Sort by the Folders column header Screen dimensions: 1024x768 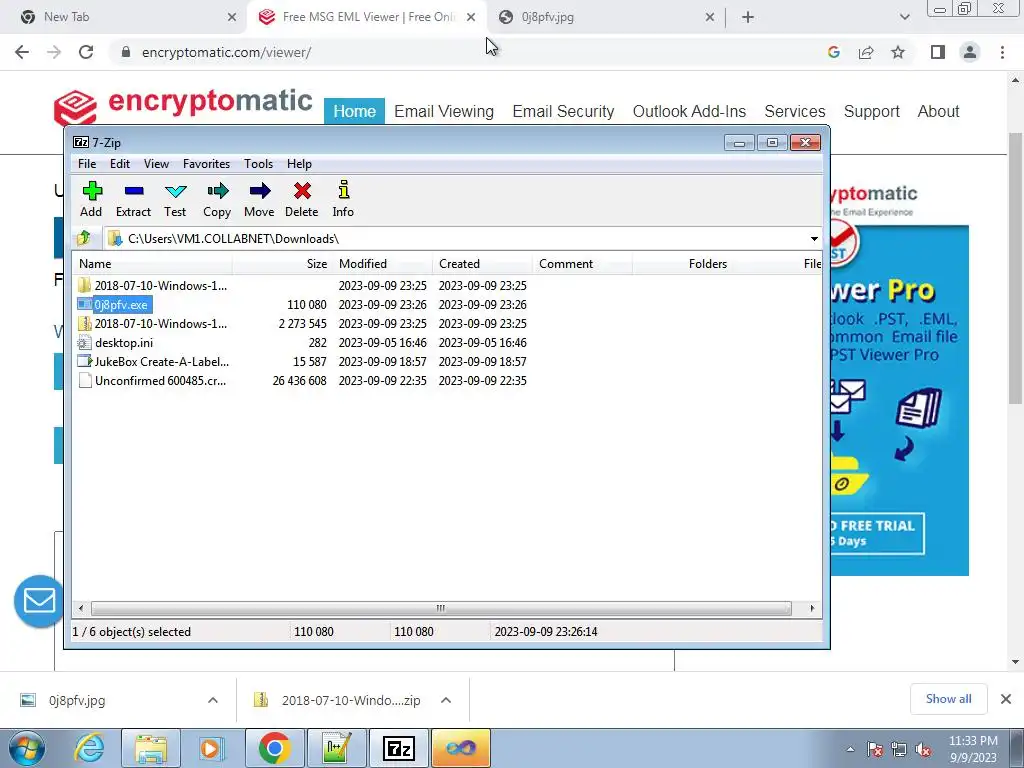pyautogui.click(x=682, y=264)
